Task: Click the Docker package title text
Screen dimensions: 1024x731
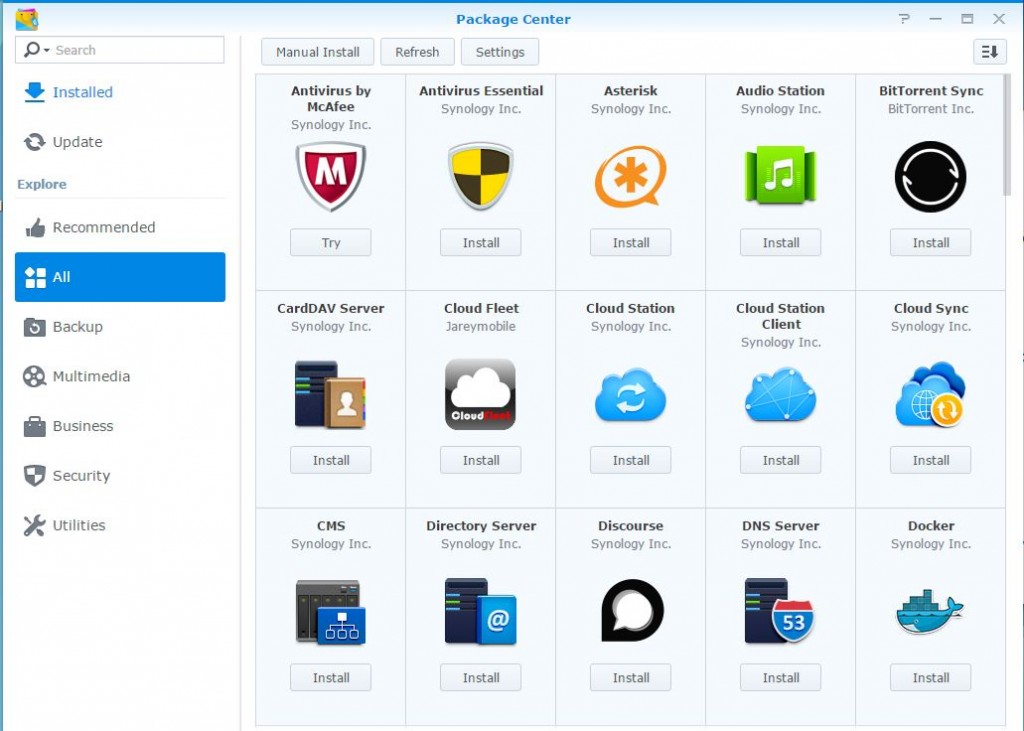Action: coord(931,526)
